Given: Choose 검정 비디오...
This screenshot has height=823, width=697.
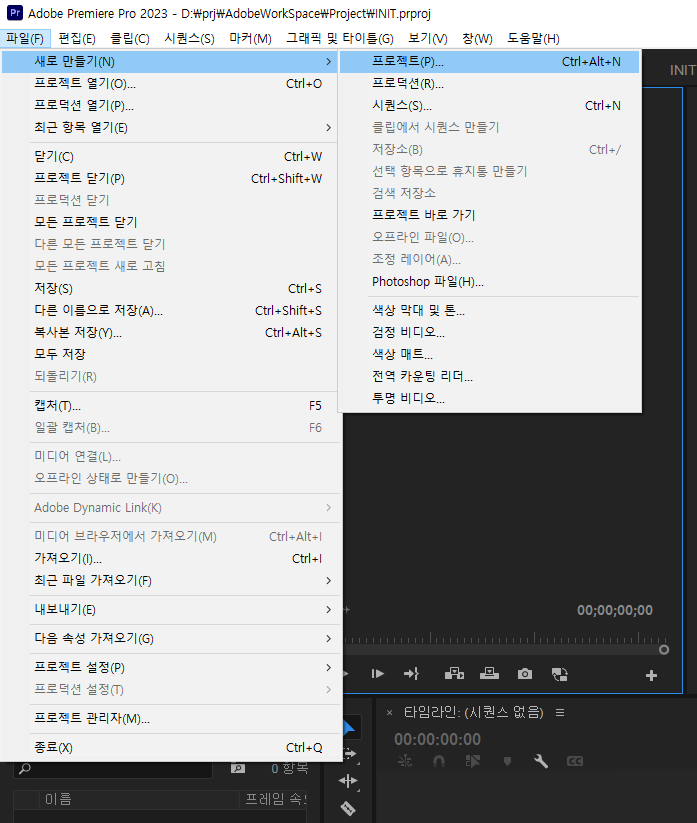Looking at the screenshot, I should tap(489, 332).
